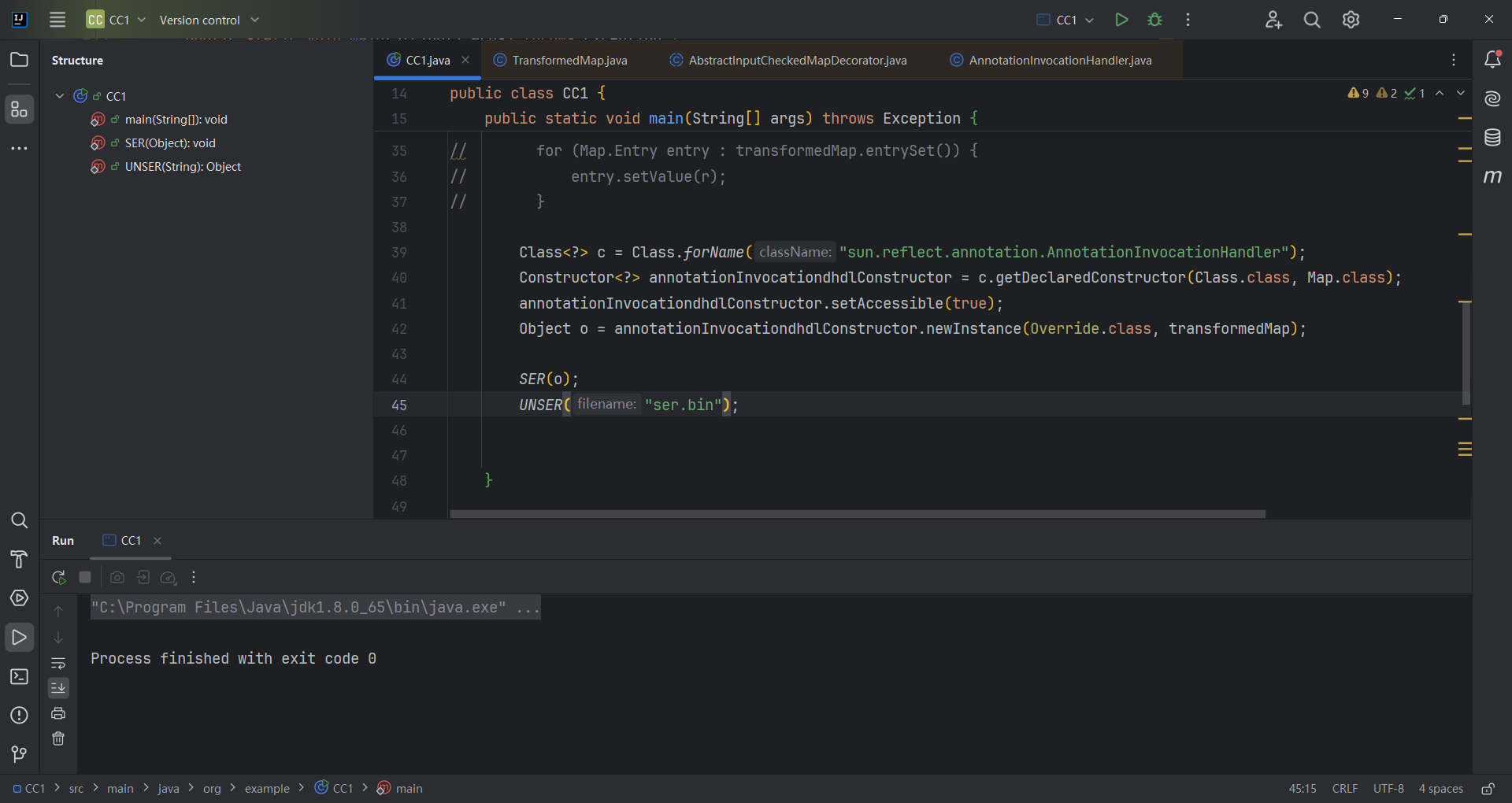Open the Services tool window
The height and width of the screenshot is (803, 1512).
tap(19, 598)
